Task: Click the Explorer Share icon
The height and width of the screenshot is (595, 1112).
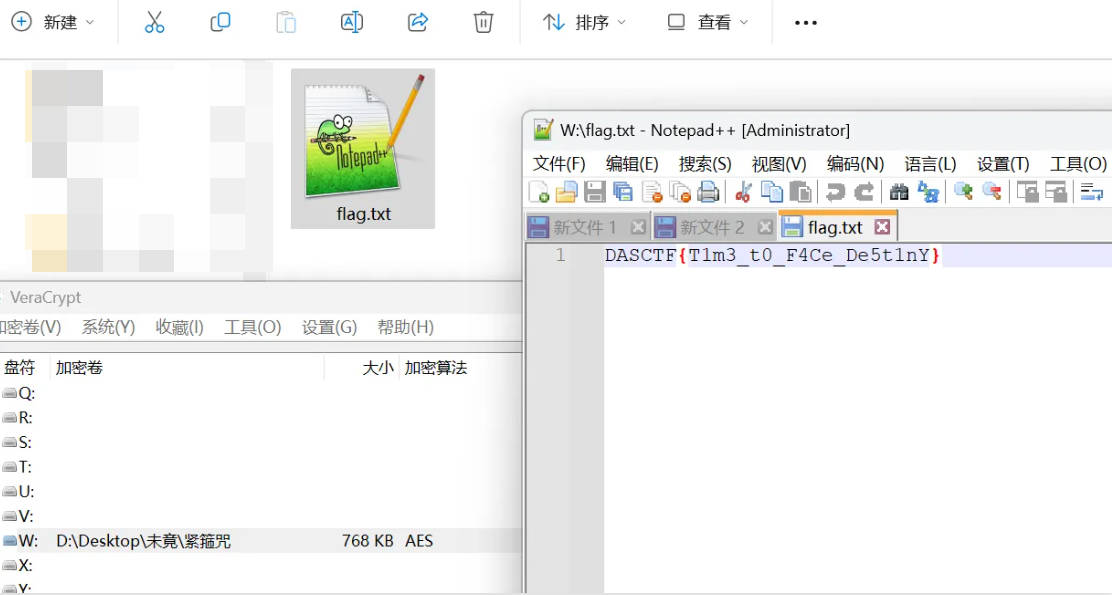Action: pyautogui.click(x=418, y=22)
